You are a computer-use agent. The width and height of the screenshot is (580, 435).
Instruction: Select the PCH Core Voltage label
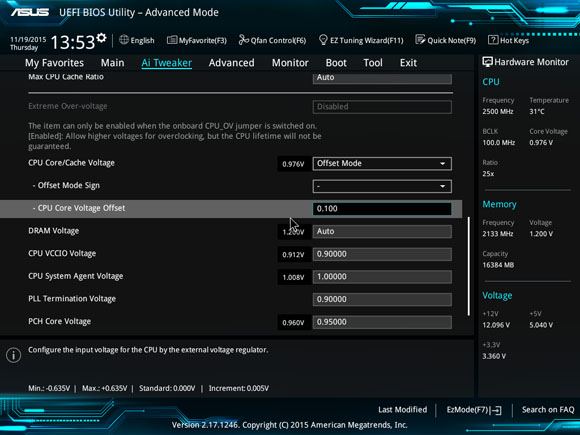tap(60, 321)
